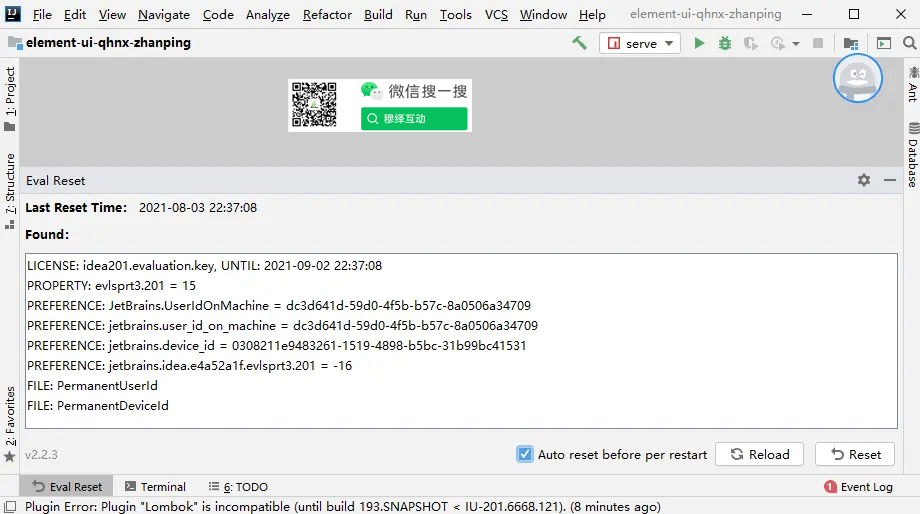The width and height of the screenshot is (920, 514).
Task: Open the Refactor menu
Action: (x=327, y=14)
